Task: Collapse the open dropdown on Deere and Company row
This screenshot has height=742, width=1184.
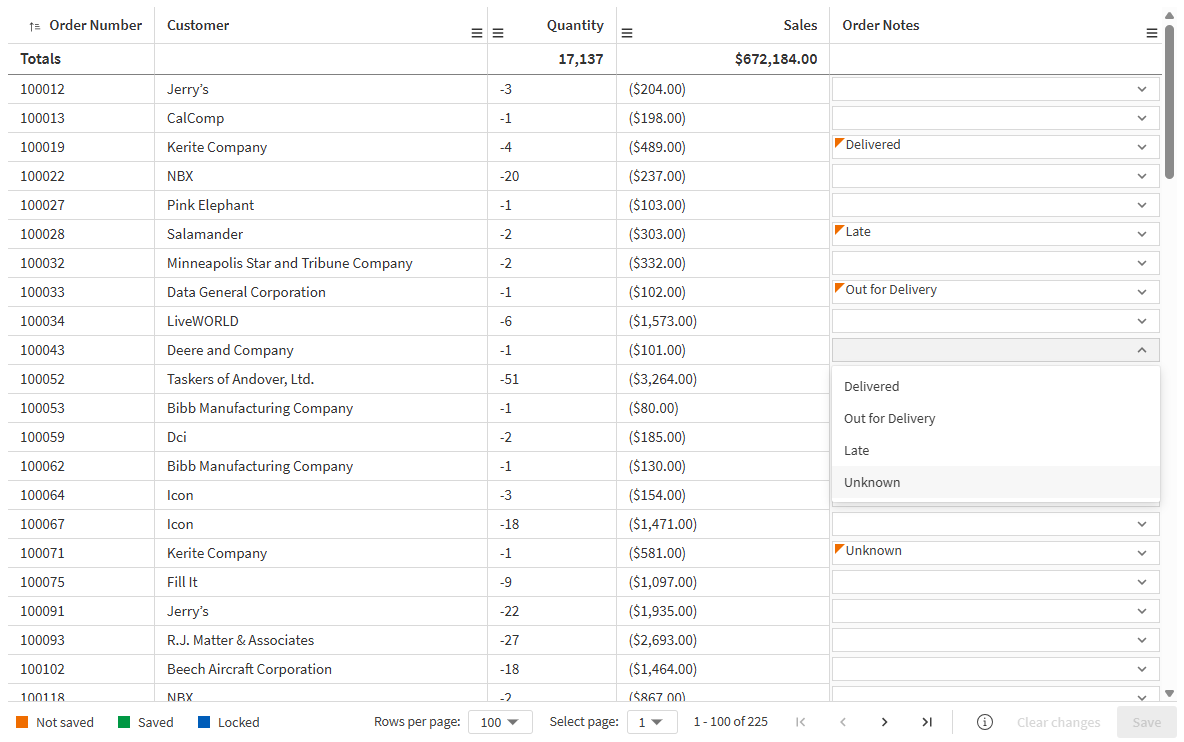Action: tap(1142, 349)
